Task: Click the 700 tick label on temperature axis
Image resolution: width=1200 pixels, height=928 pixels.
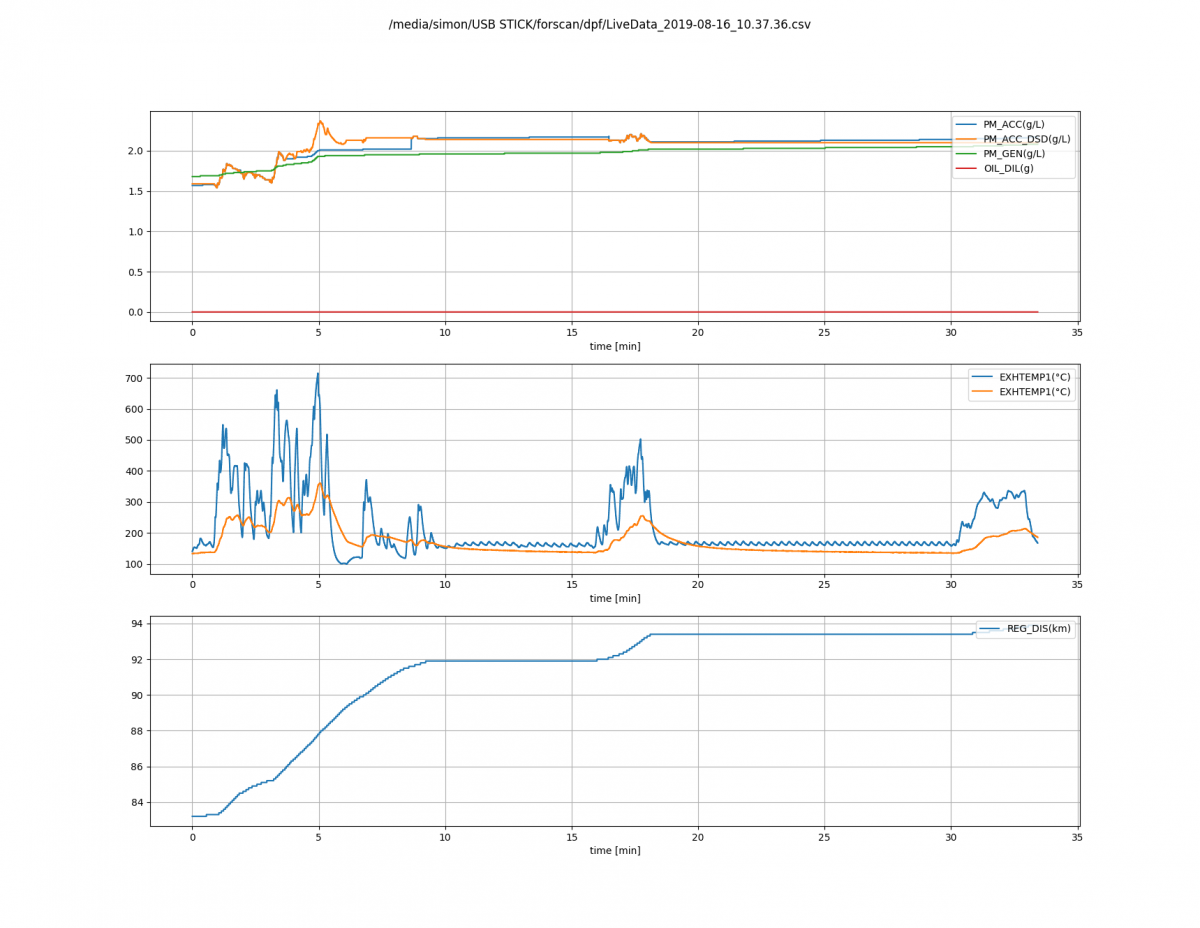Action: 134,378
